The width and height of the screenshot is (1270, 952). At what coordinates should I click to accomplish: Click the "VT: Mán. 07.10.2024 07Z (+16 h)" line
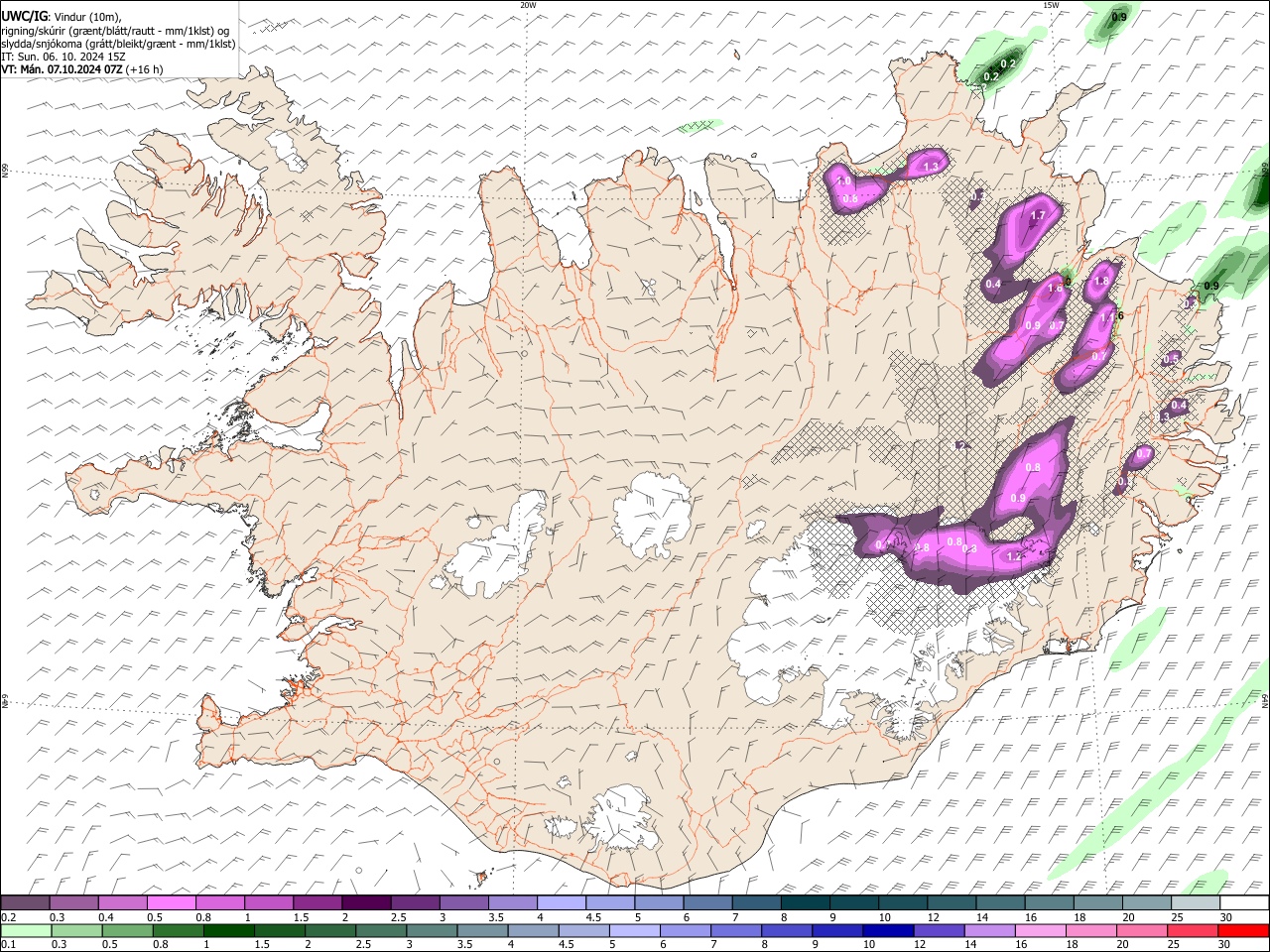pos(82,69)
